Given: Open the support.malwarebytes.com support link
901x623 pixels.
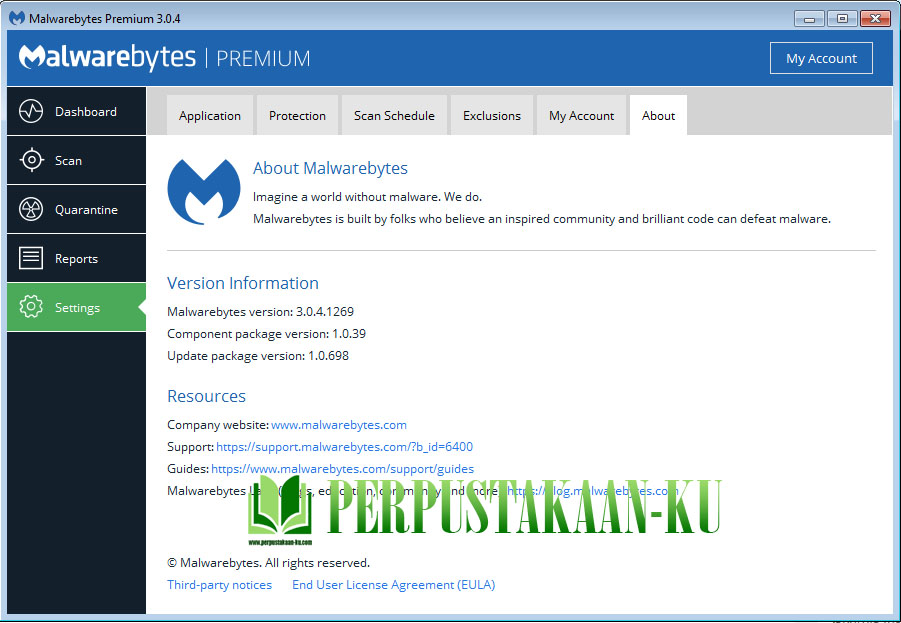Looking at the screenshot, I should (x=345, y=447).
